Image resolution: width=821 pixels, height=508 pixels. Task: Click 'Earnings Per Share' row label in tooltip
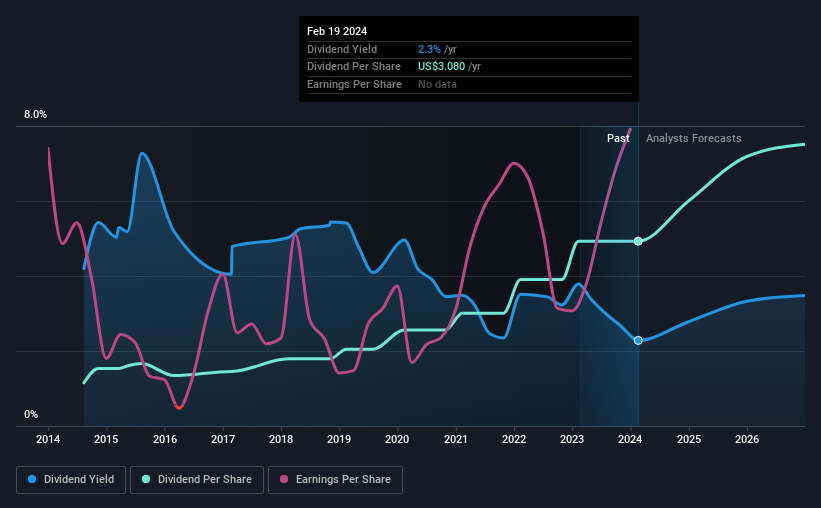coord(354,84)
